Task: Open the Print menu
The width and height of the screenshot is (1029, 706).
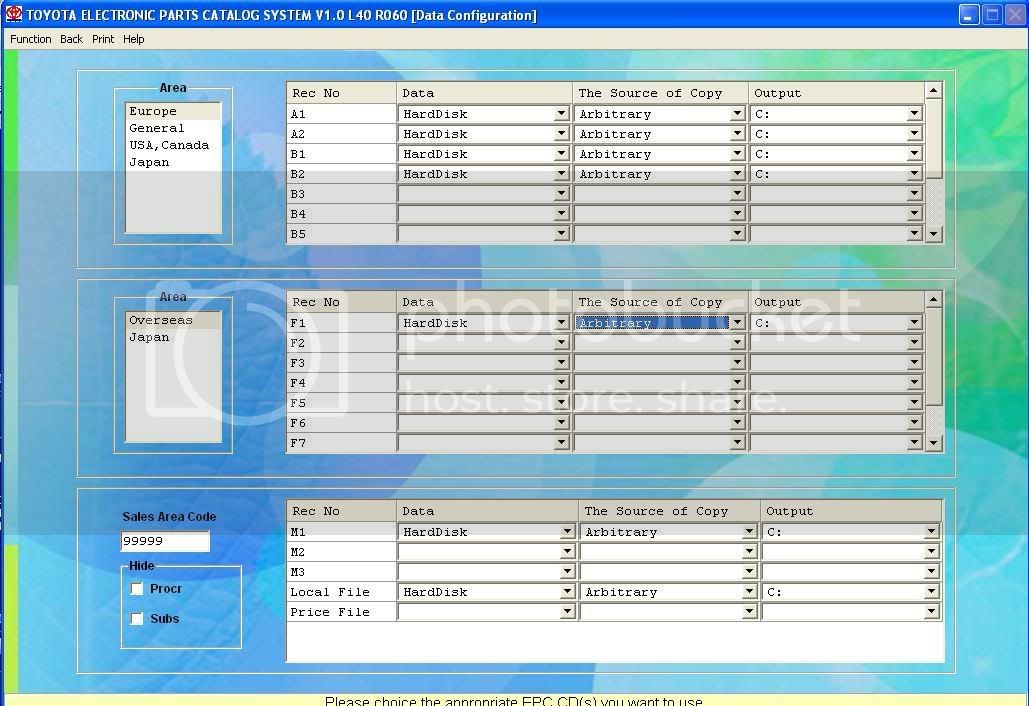Action: pos(103,39)
